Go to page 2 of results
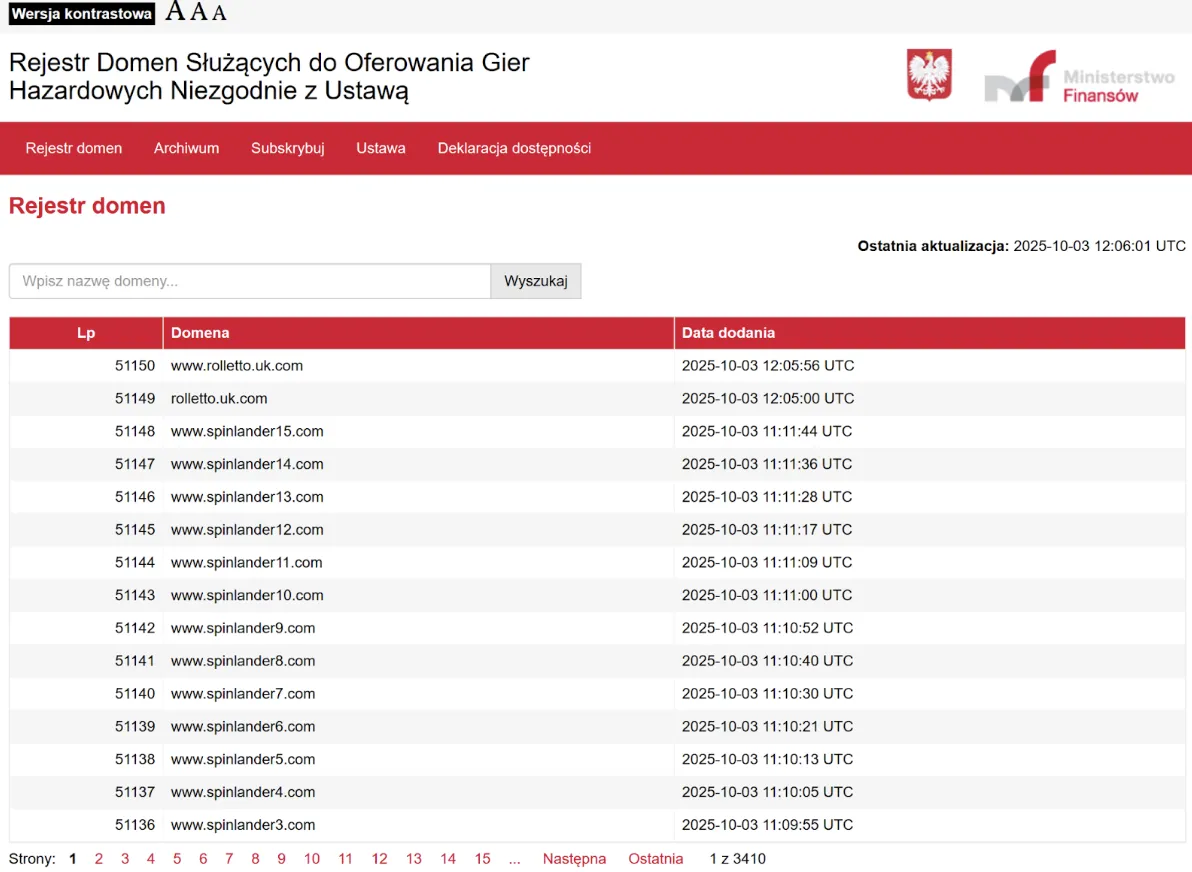This screenshot has height=872, width=1192. tap(99, 859)
